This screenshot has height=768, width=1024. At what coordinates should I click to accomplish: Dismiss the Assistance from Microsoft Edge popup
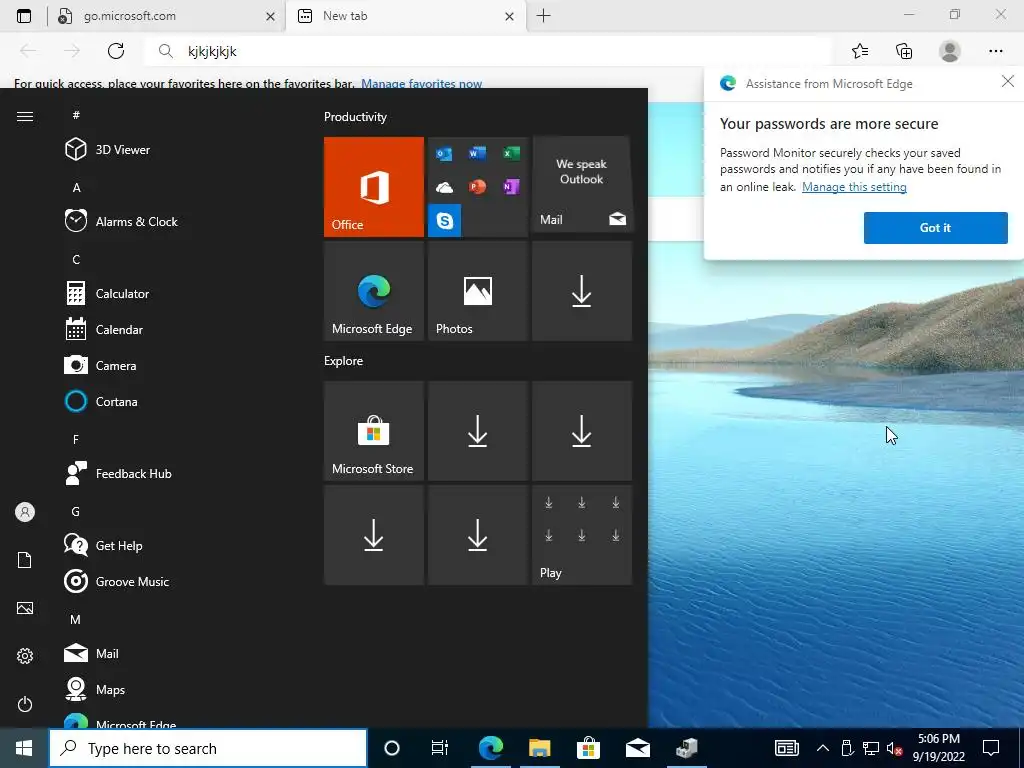click(x=1008, y=81)
